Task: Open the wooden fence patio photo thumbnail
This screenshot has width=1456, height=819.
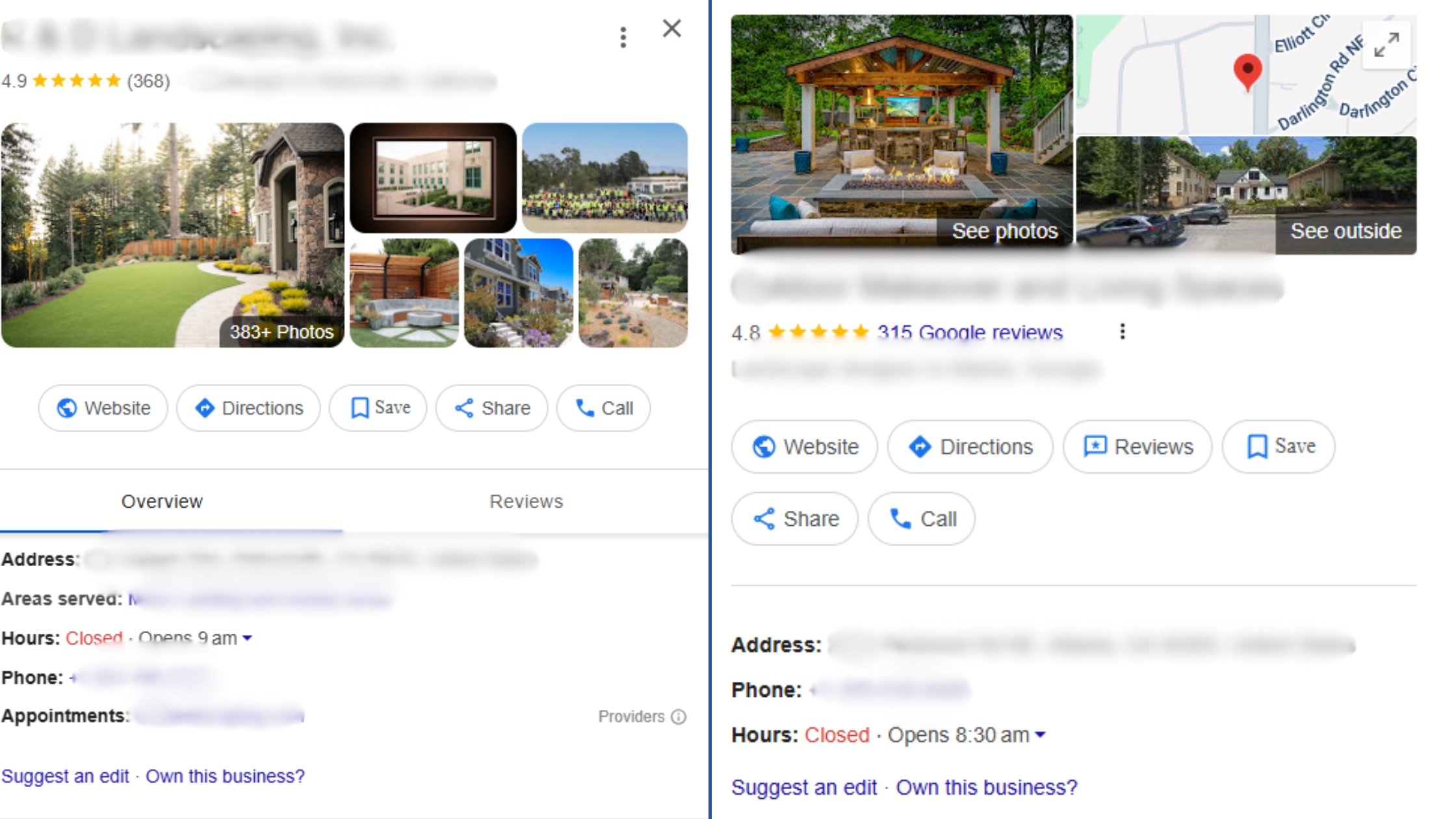Action: (404, 292)
